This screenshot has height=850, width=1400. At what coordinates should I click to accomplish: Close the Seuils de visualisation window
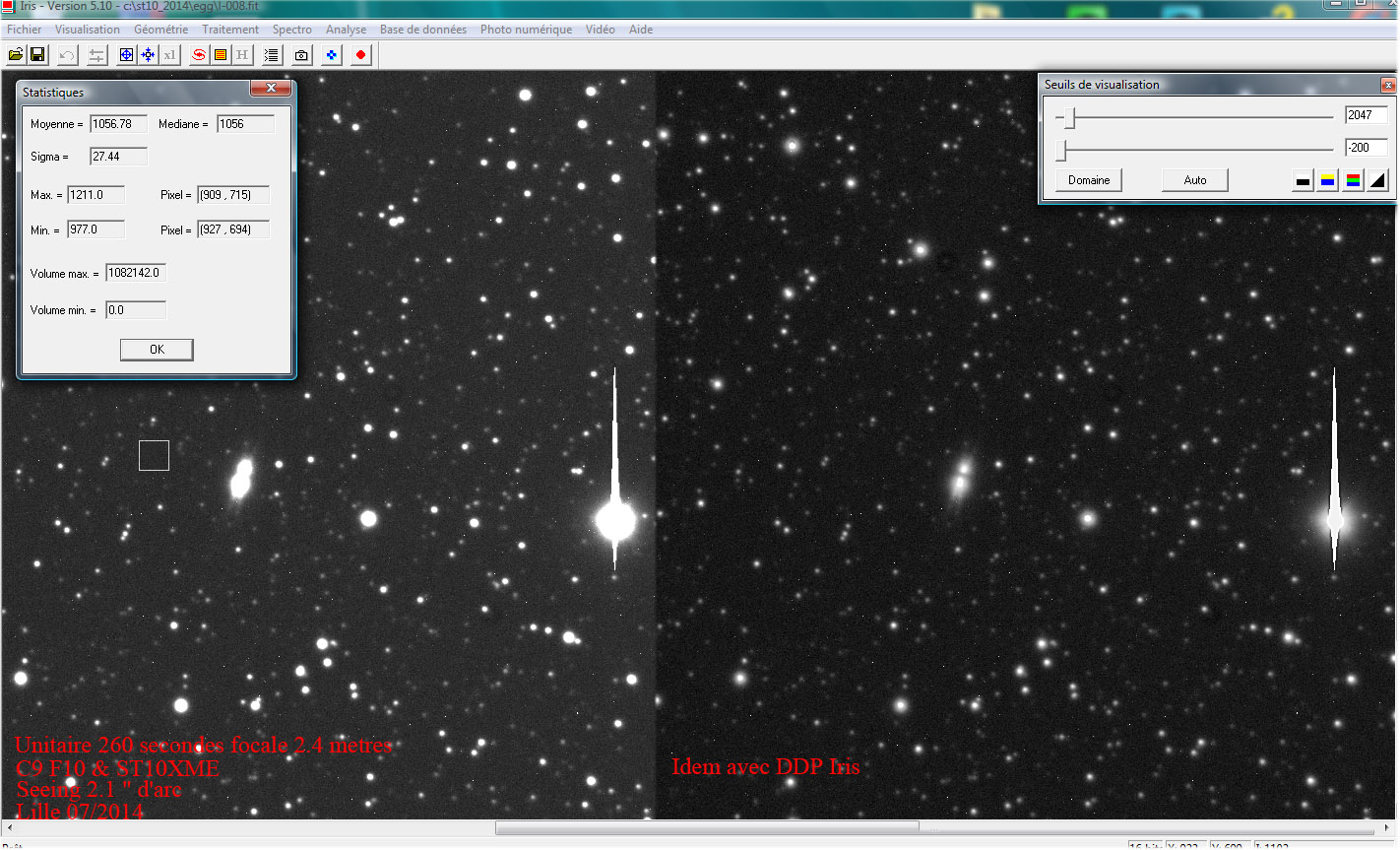tap(1388, 85)
